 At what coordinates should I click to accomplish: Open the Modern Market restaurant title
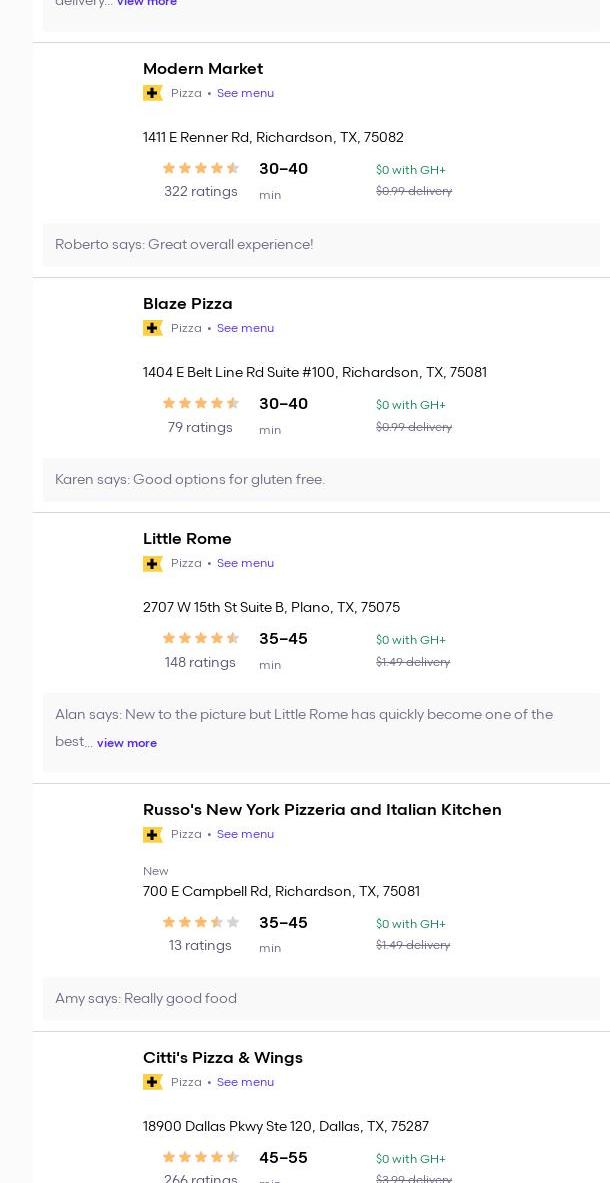203,69
